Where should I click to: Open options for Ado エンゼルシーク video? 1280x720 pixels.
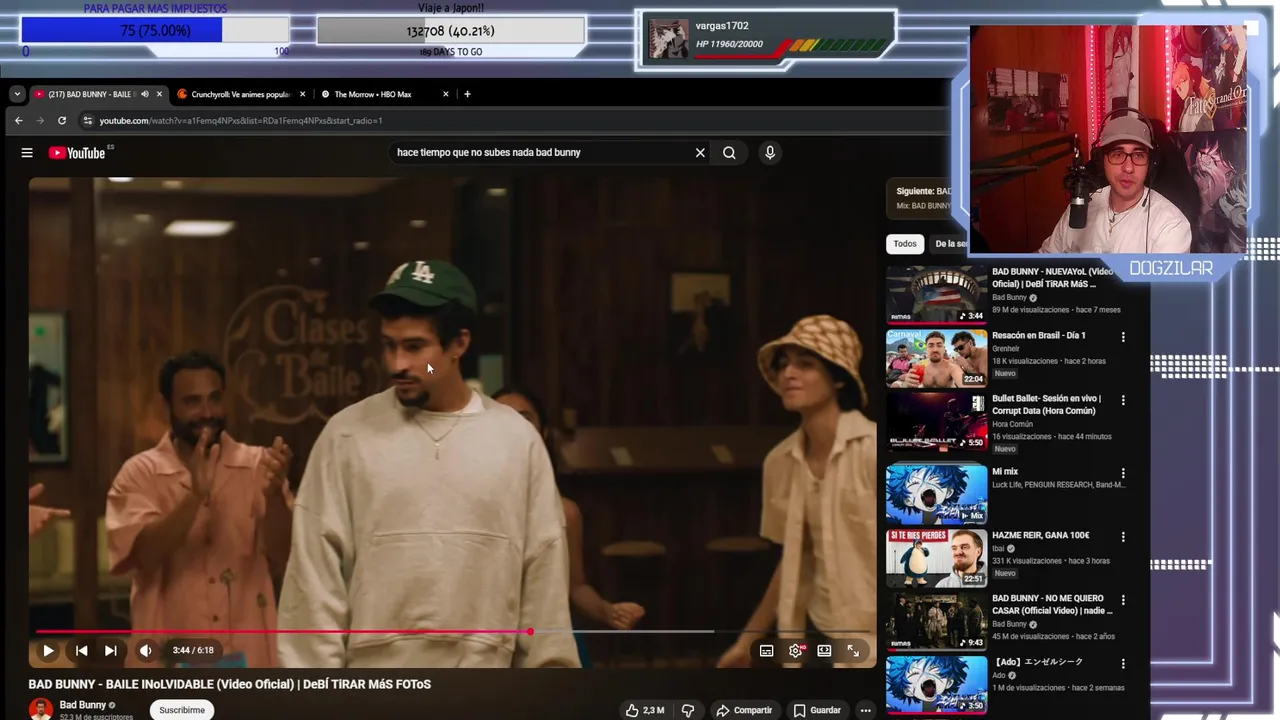coord(1123,663)
